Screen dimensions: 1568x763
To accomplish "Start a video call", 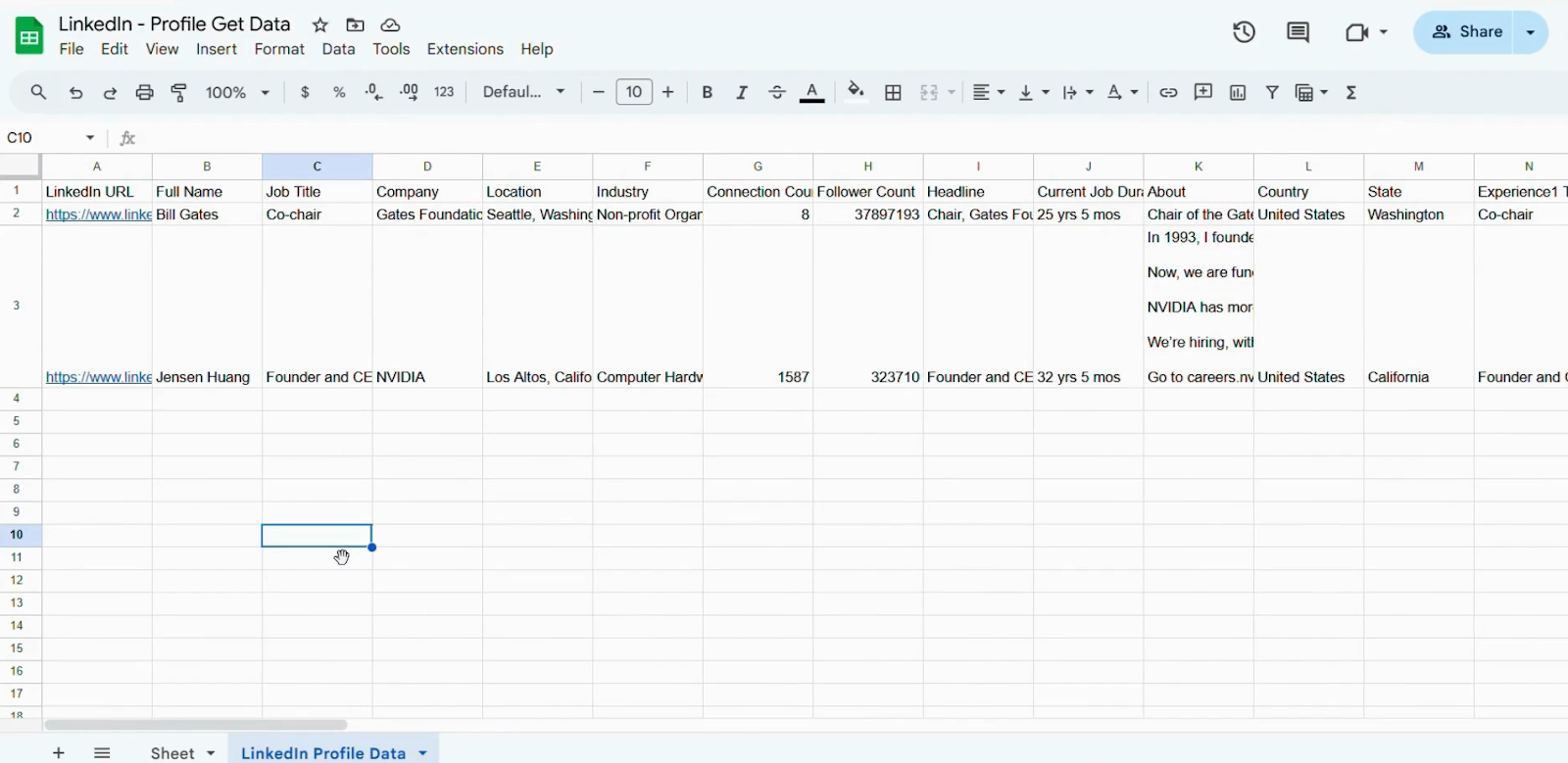I will (1356, 32).
